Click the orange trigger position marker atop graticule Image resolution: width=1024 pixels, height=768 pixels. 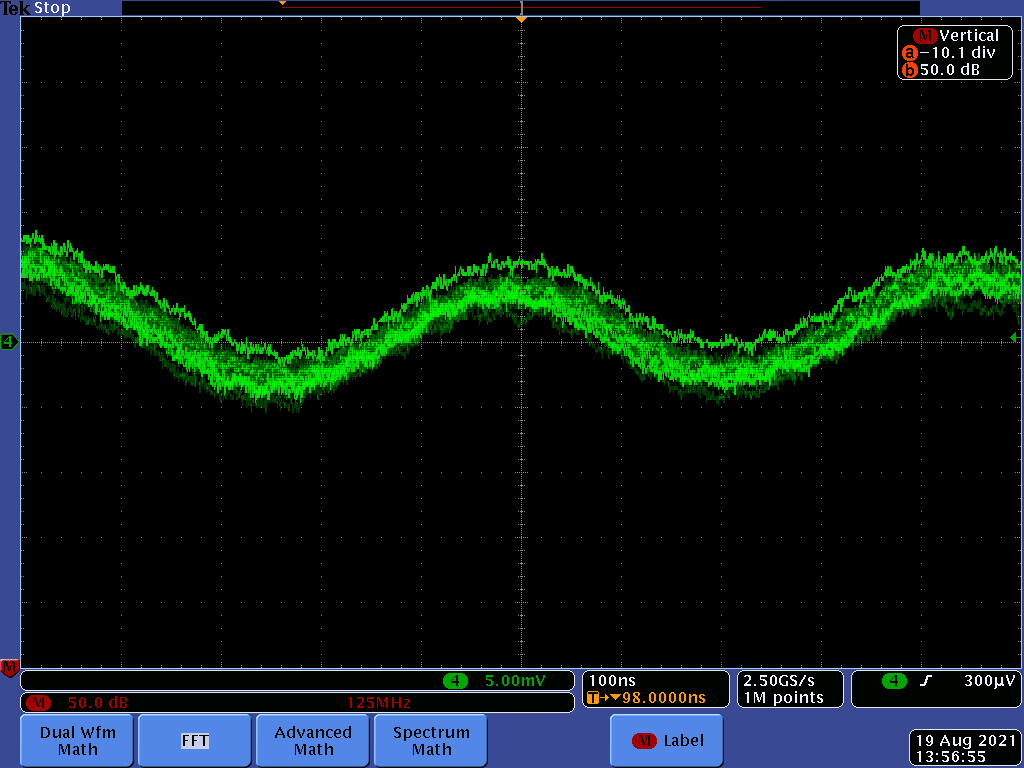pyautogui.click(x=520, y=19)
